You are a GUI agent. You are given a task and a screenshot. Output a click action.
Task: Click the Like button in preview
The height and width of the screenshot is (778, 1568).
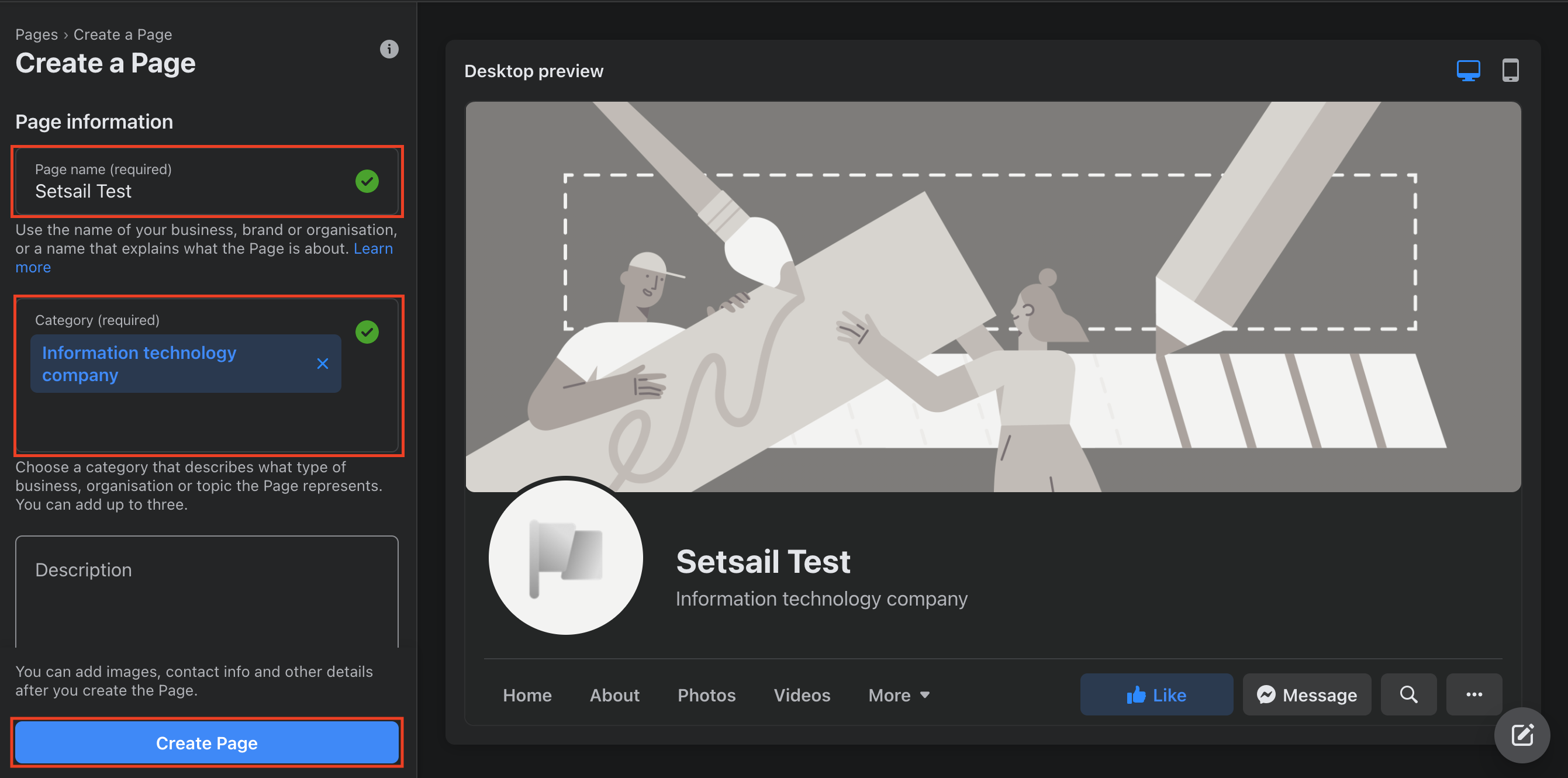(x=1156, y=694)
